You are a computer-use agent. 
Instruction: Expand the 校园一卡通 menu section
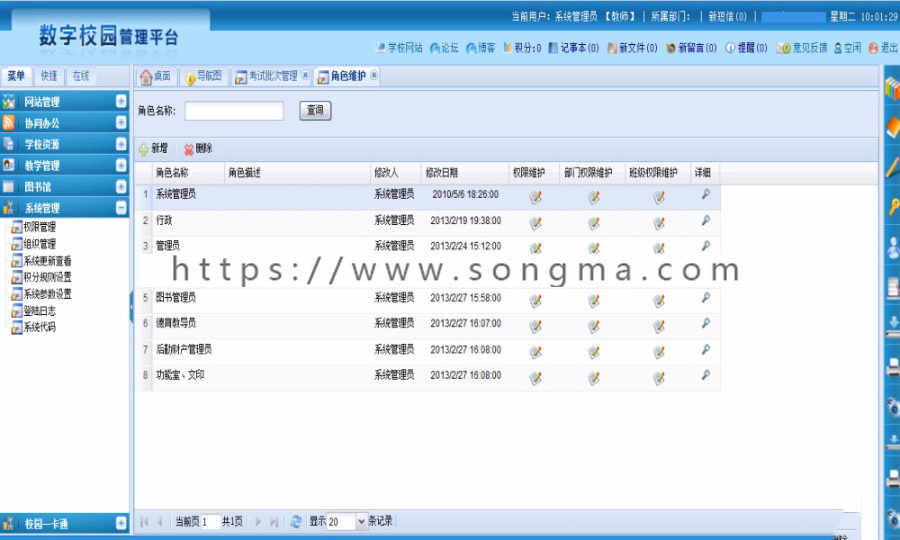click(x=121, y=523)
